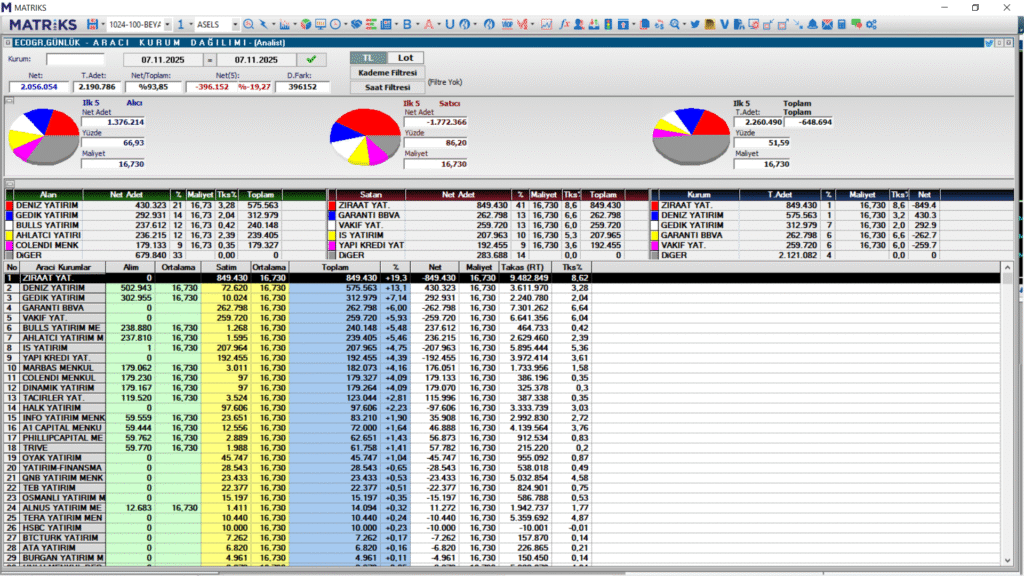
Task: Expand the dropdown arrow next to page number 1
Action: (192, 23)
